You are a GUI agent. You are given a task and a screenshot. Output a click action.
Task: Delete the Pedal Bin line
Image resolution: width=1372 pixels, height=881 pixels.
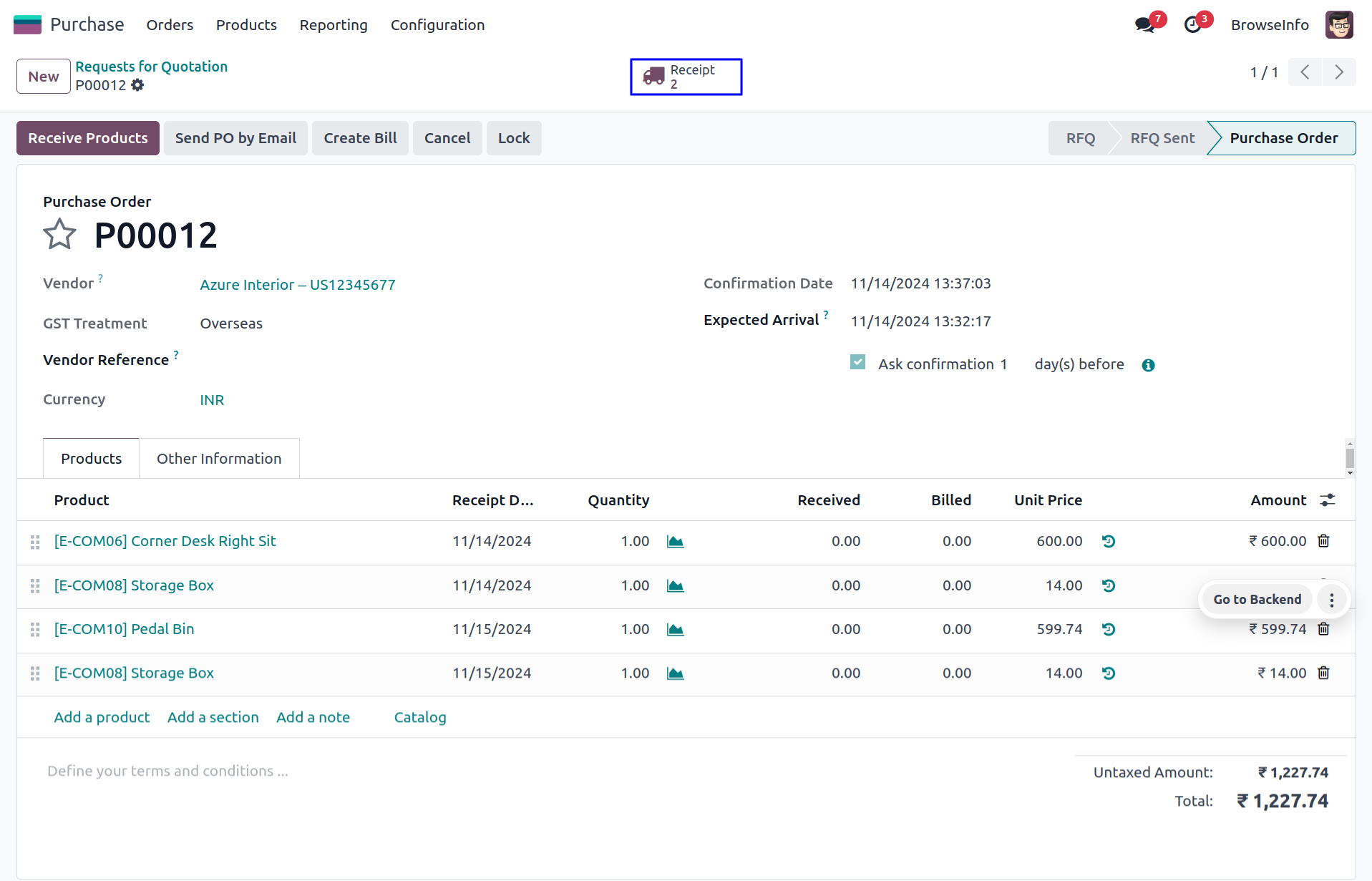tap(1323, 629)
